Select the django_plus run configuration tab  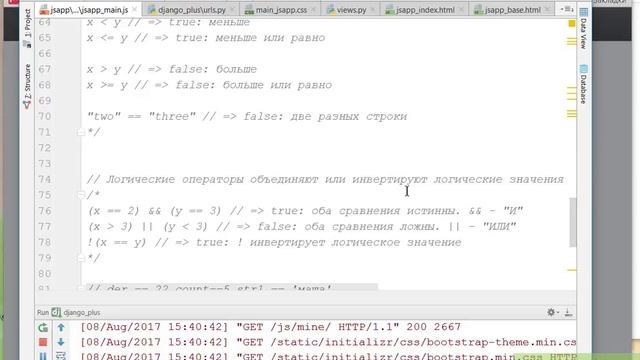tap(82, 313)
